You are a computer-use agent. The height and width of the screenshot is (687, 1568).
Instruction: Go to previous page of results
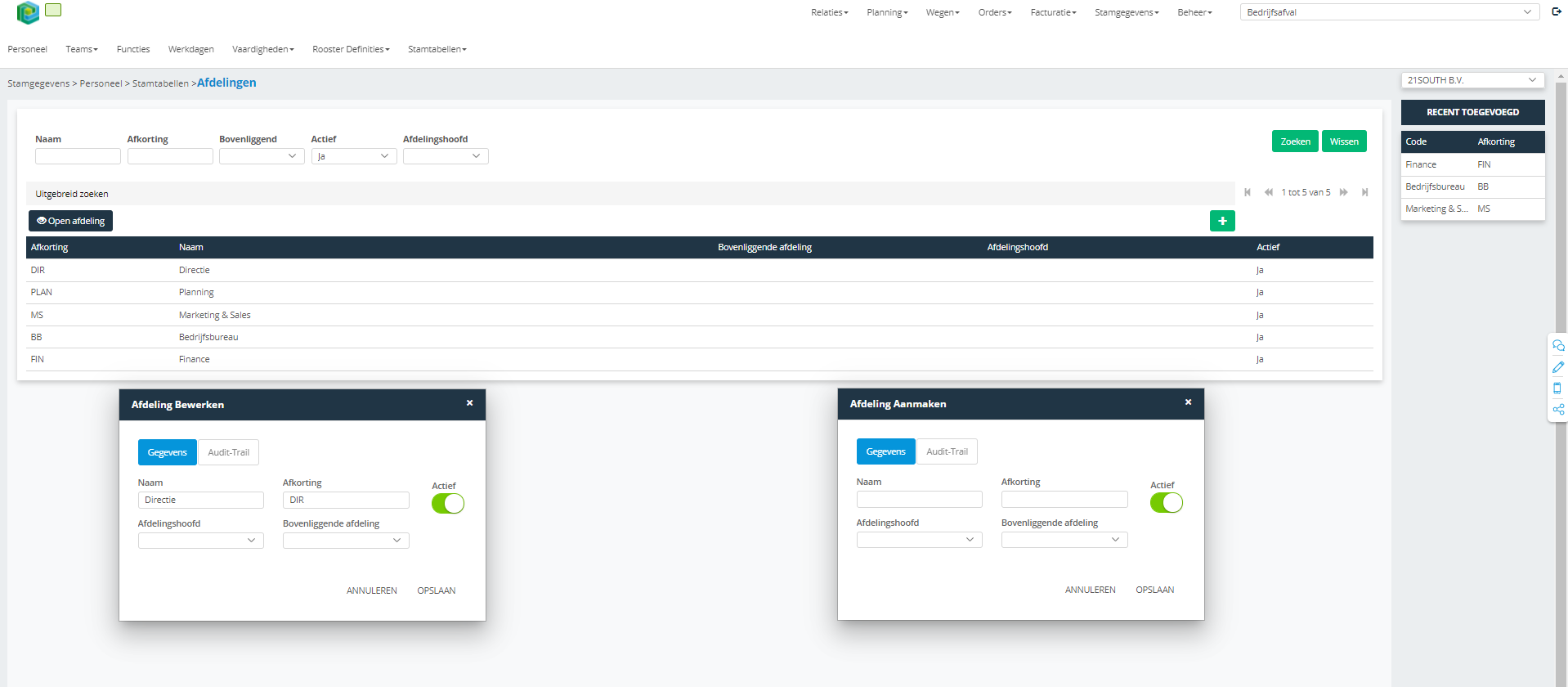(1269, 192)
